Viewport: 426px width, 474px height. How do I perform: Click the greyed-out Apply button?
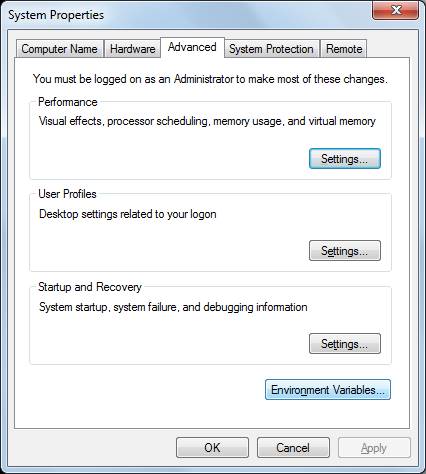[x=374, y=448]
